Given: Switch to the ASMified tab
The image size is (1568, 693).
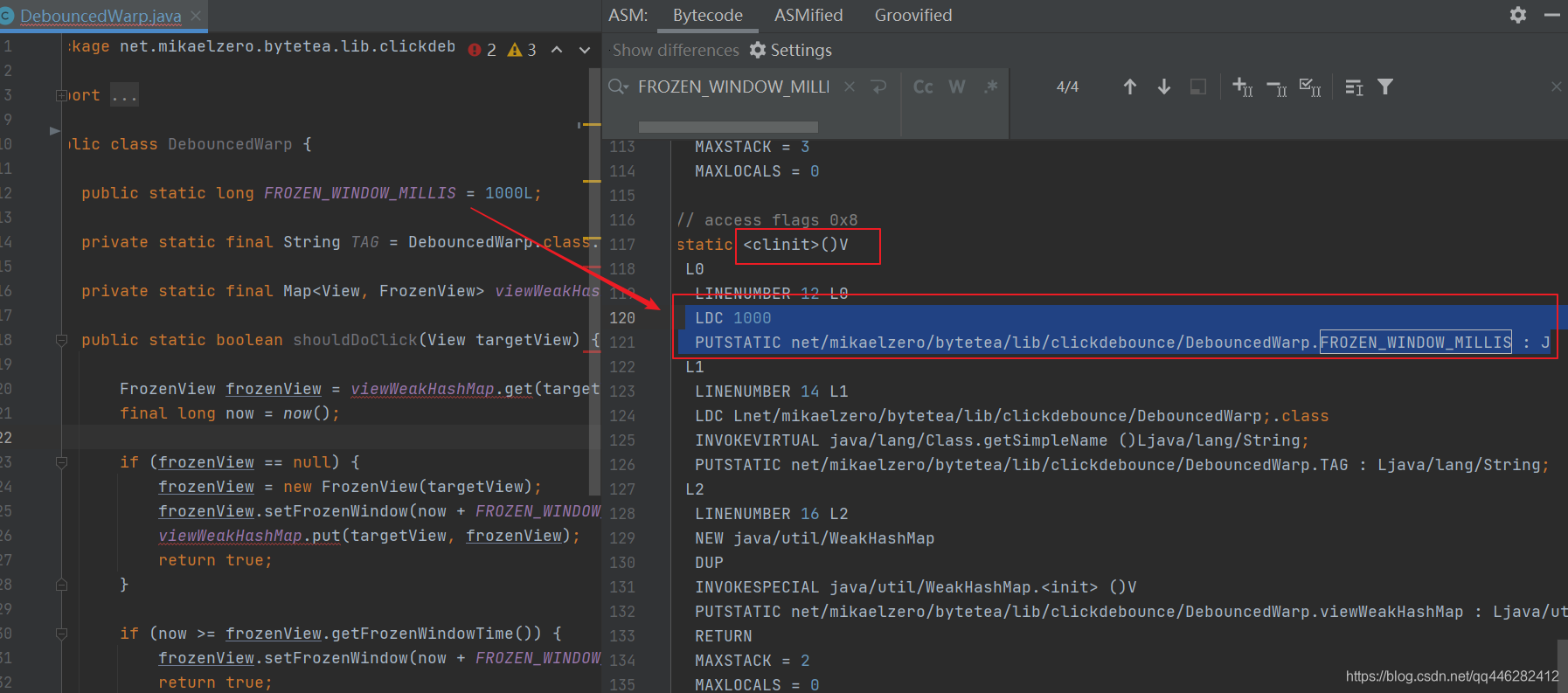Looking at the screenshot, I should coord(808,15).
